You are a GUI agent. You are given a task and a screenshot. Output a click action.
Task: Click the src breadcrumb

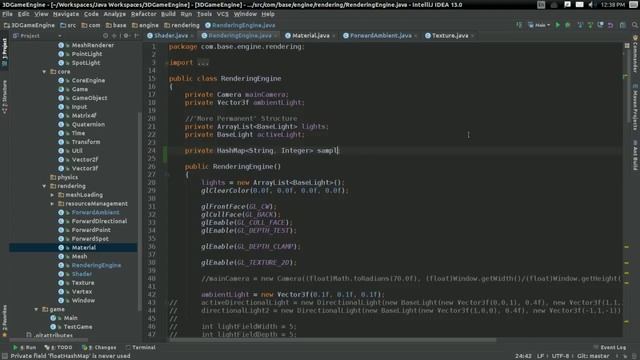pos(68,25)
